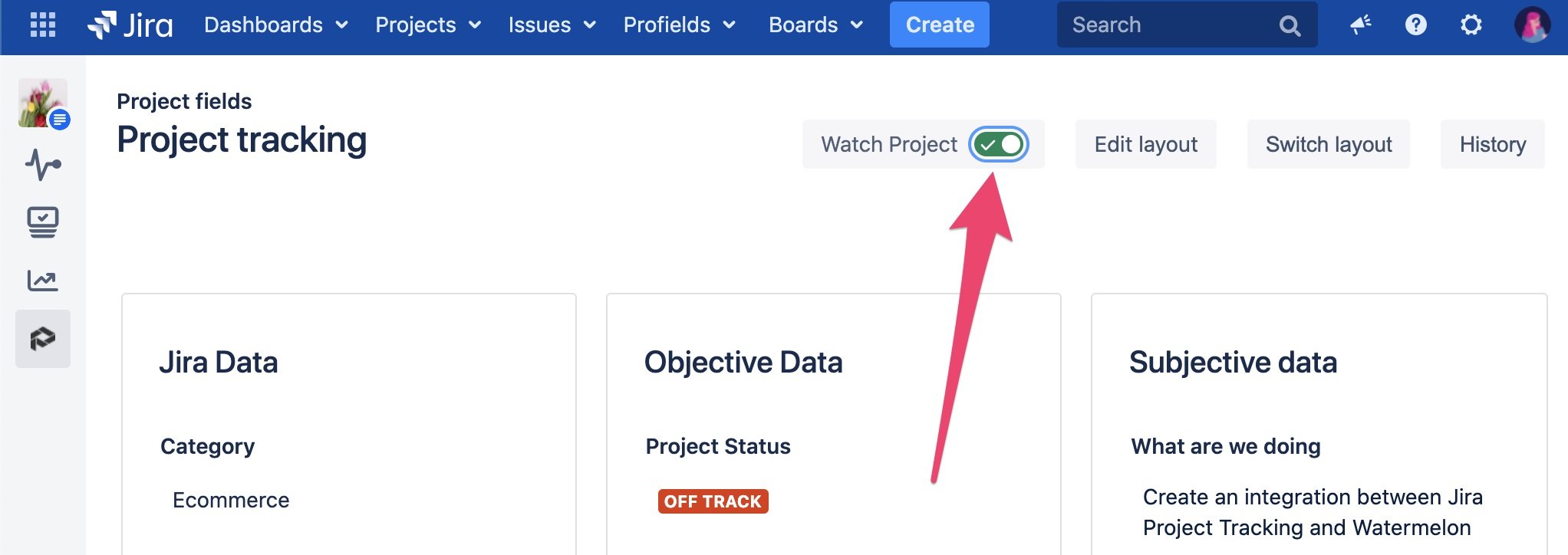Open the Profields menu

point(677,25)
